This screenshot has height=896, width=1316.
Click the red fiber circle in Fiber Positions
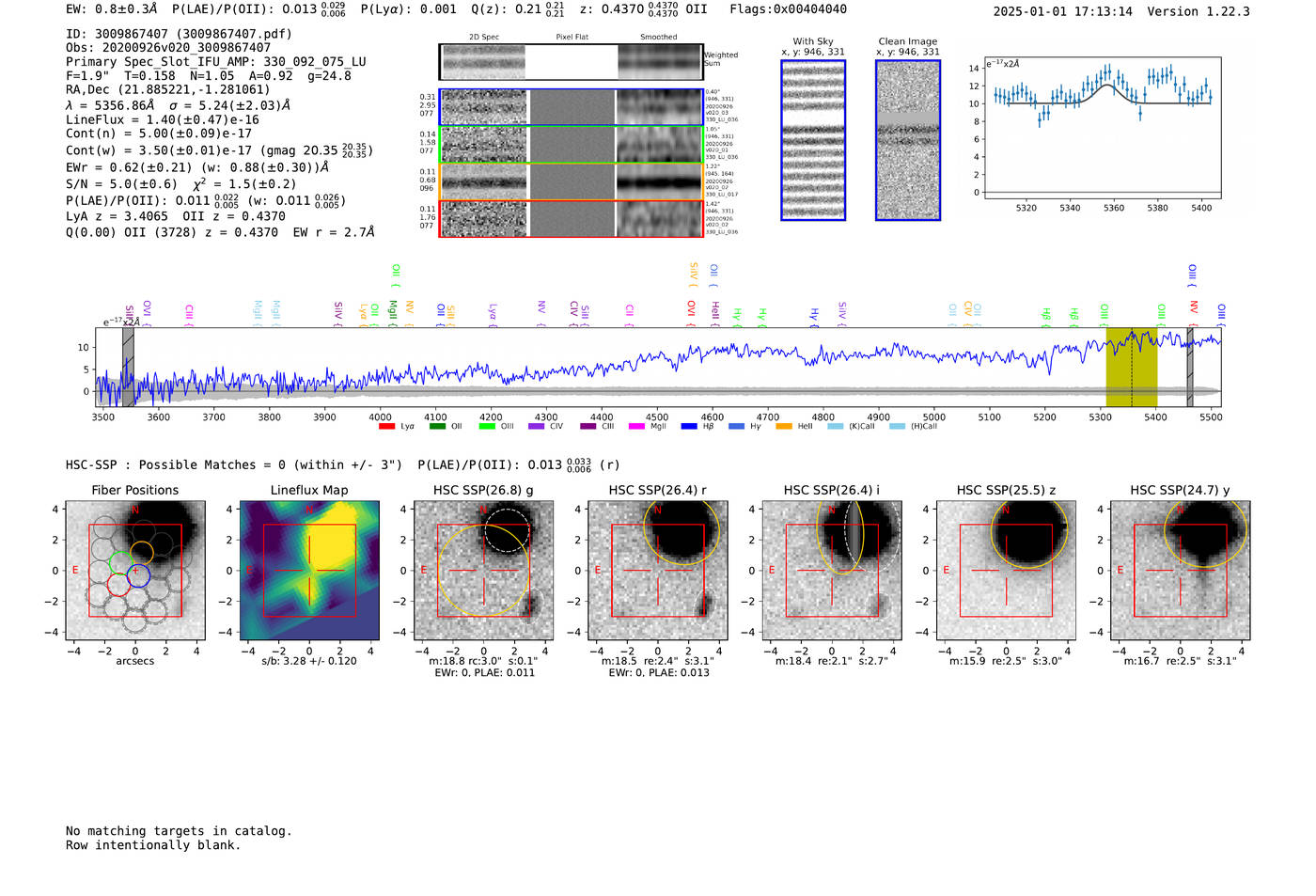[117, 585]
